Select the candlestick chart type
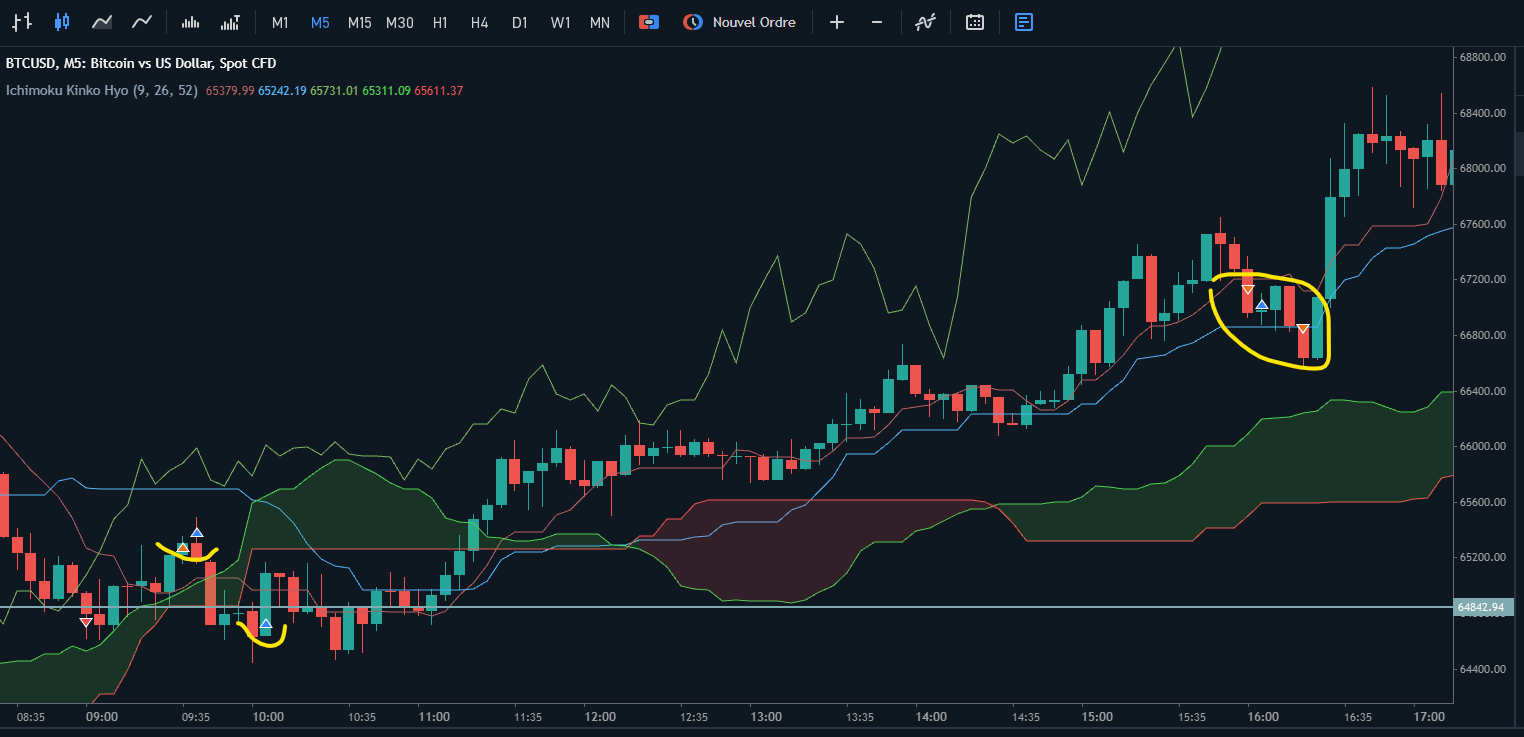Viewport: 1524px width, 737px height. pyautogui.click(x=63, y=21)
